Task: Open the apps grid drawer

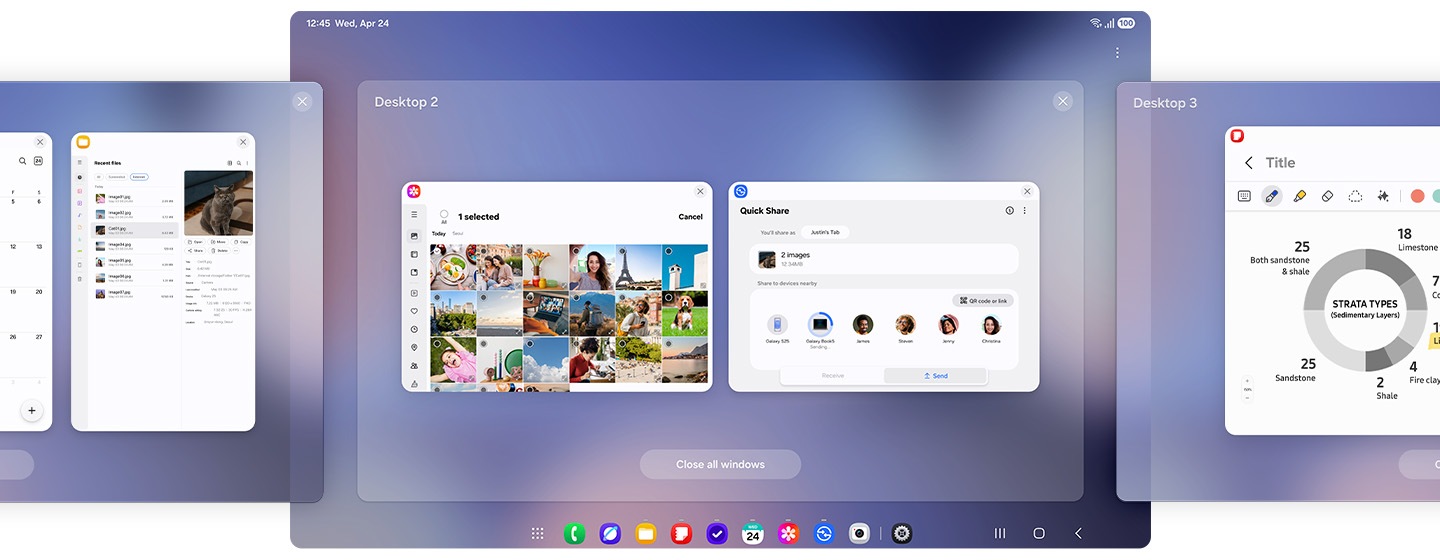Action: click(x=538, y=534)
